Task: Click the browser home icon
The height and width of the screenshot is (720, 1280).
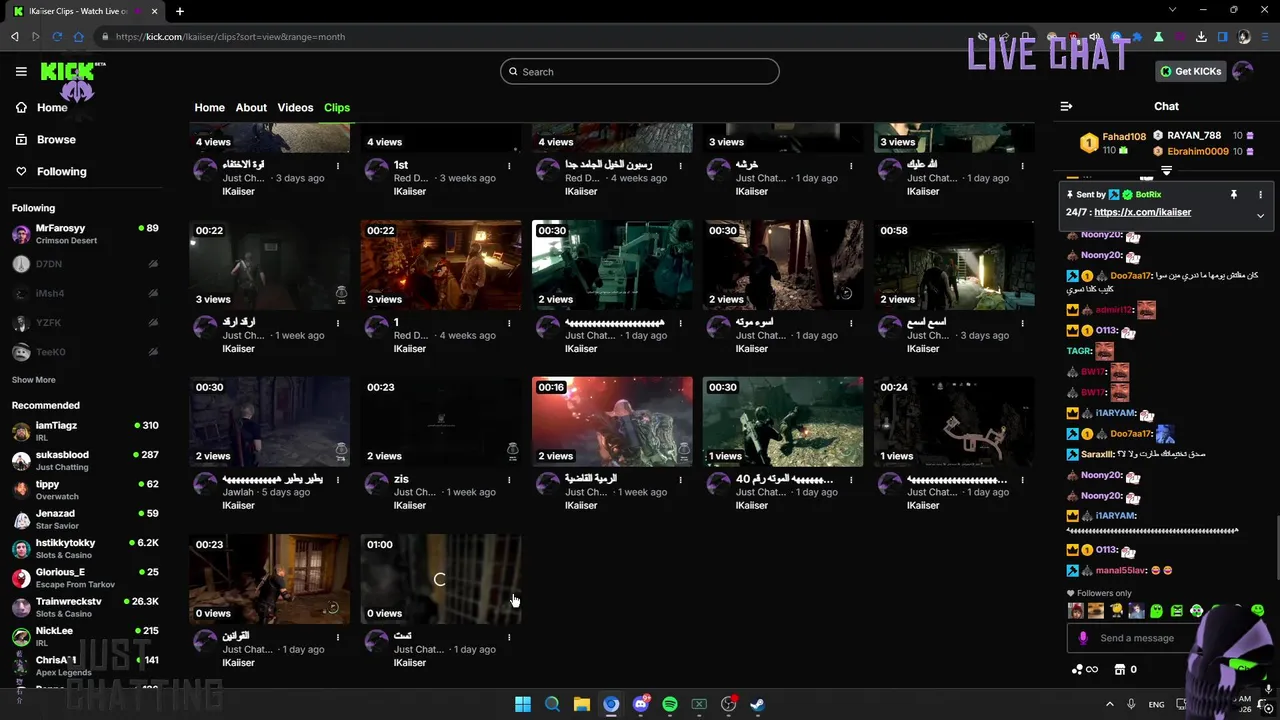Action: pos(78,37)
